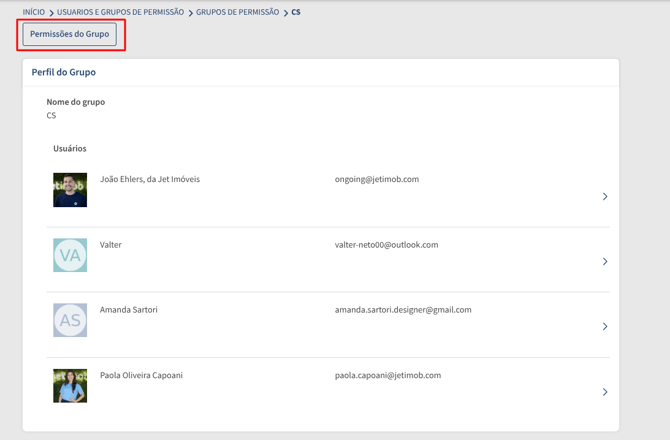Open USUARIOS E GRUPOS DE PERMISSÃO breadcrumb

click(x=120, y=12)
